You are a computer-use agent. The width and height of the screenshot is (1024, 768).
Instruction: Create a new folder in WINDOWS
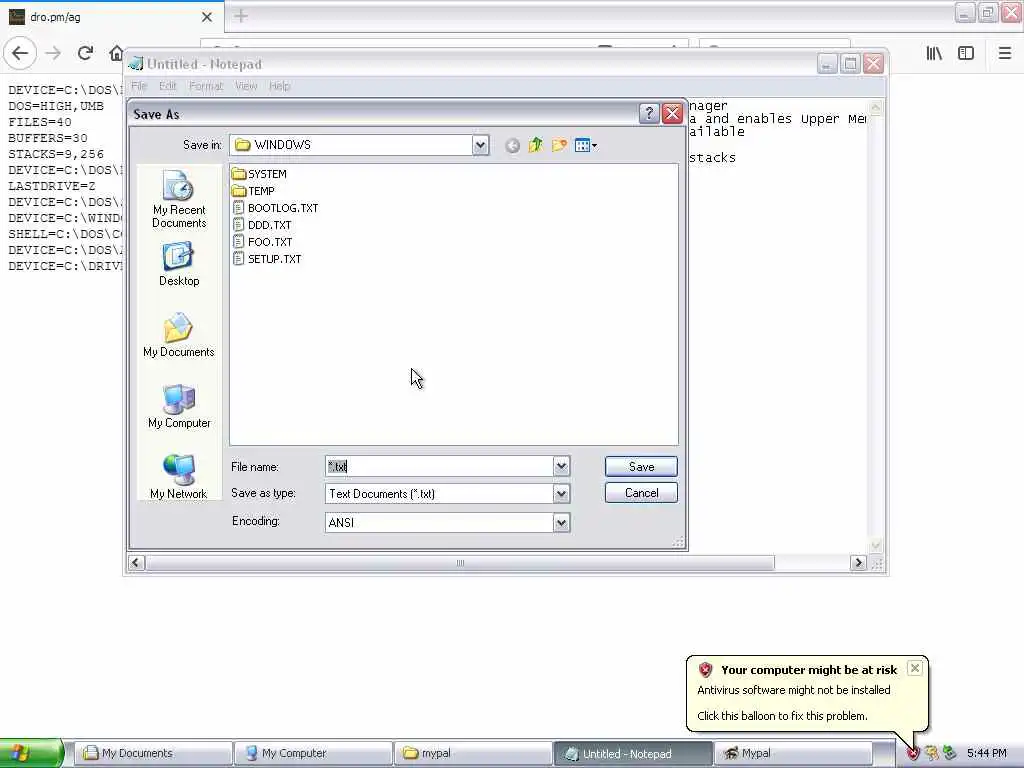(559, 145)
